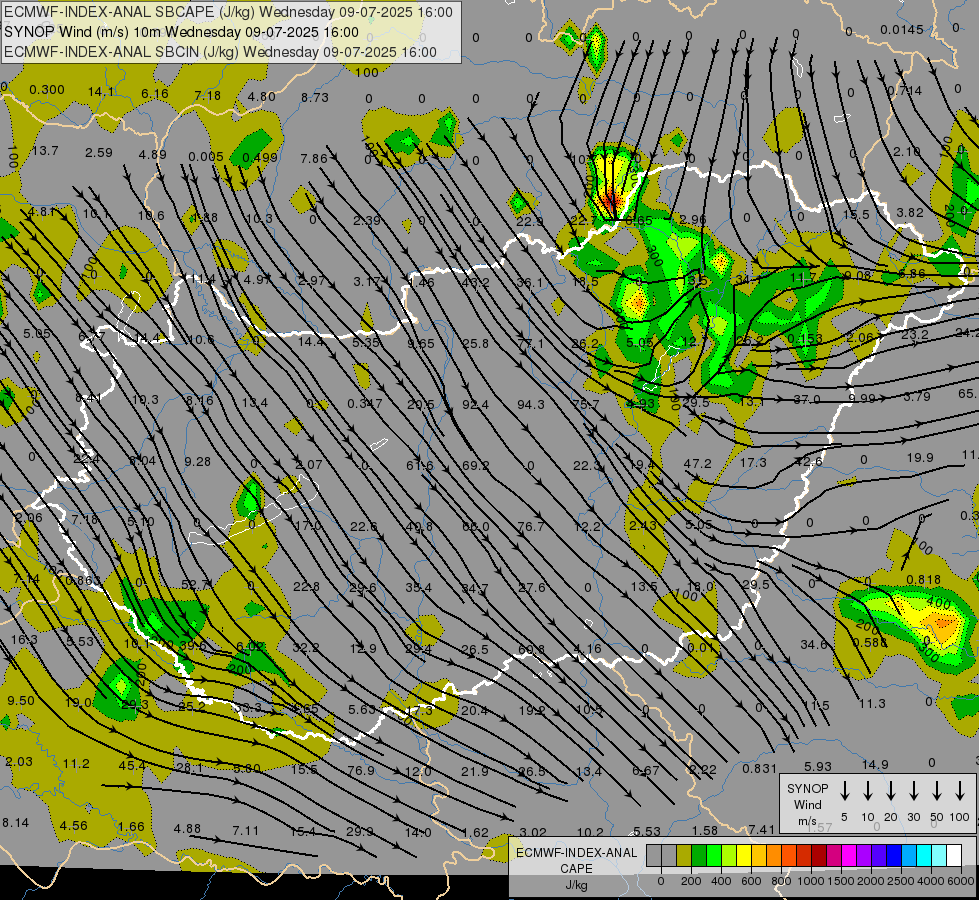
Task: Pick the deep blue swatch before 2500
Action: [x=893, y=855]
